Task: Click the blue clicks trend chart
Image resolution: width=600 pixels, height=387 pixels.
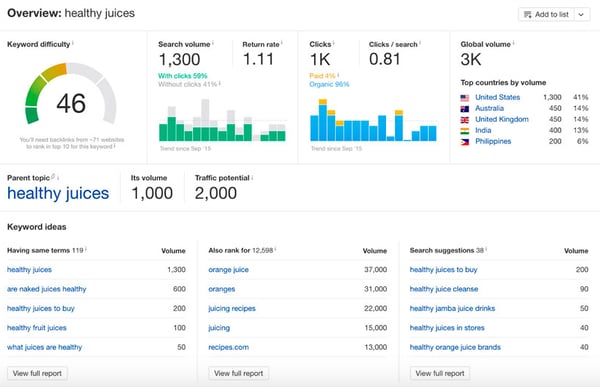Action: [373, 120]
